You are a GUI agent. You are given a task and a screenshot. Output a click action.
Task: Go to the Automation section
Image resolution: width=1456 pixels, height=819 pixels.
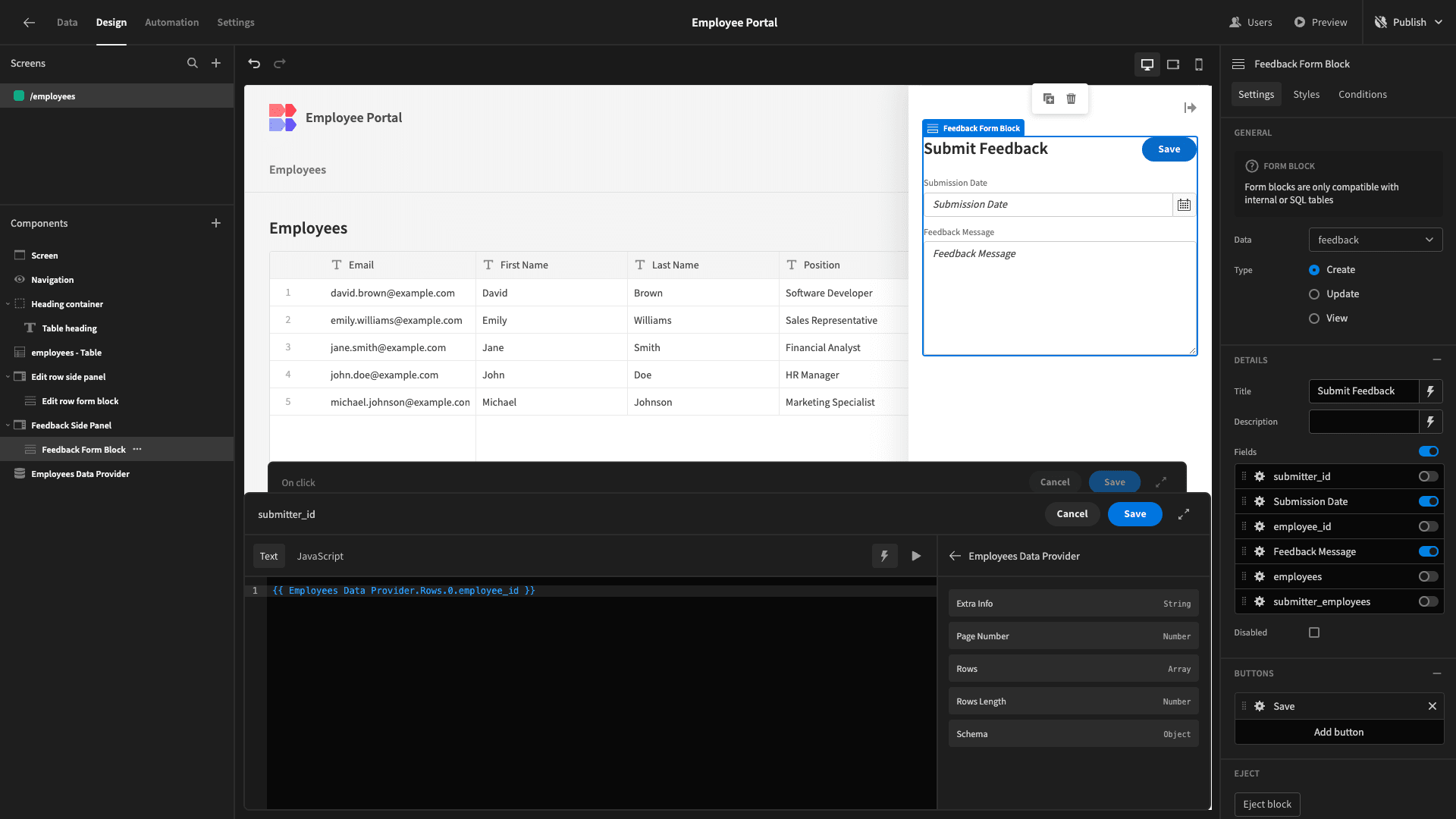[x=172, y=23]
